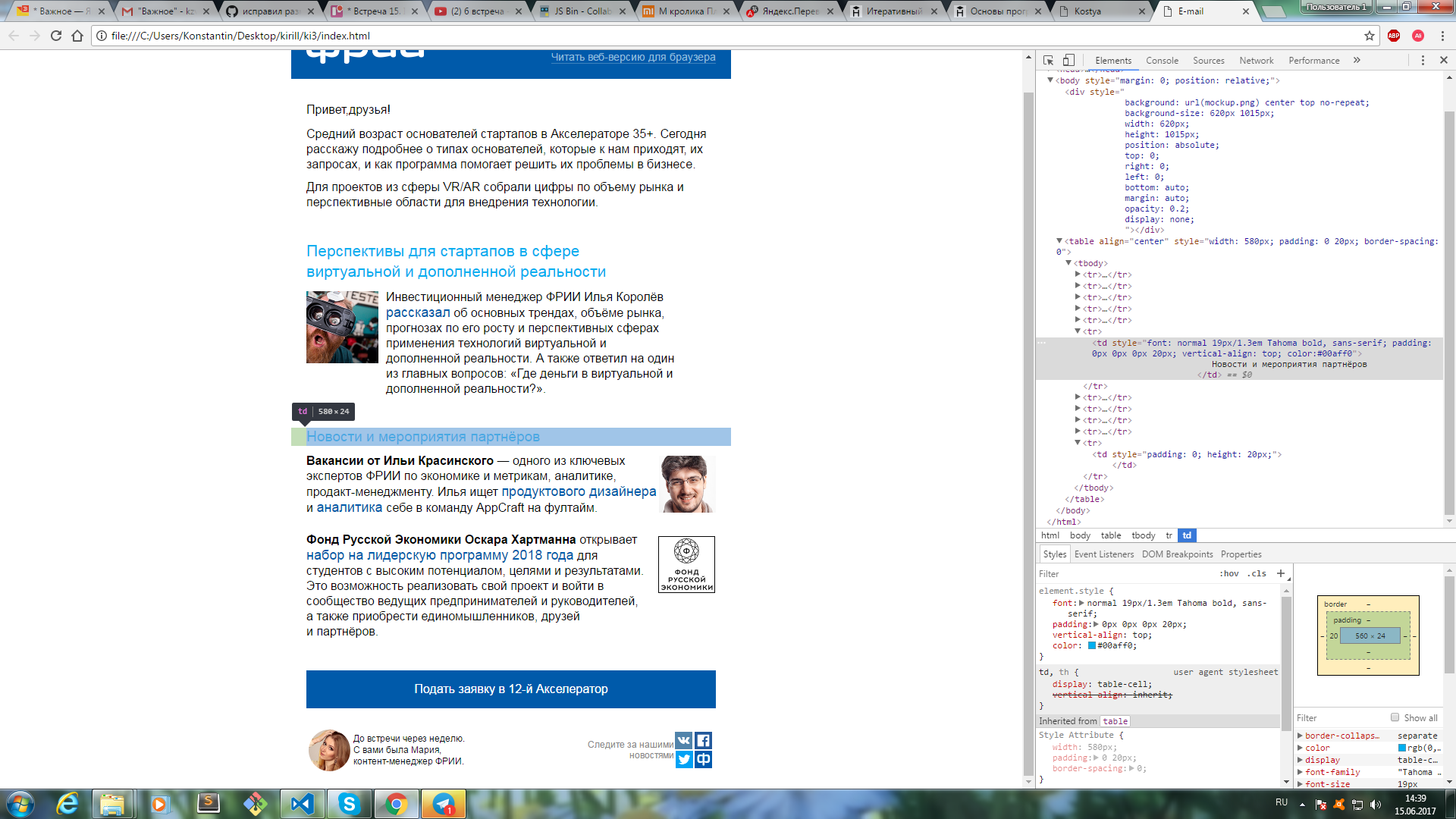Open the 'продуктового дизайнера' link
Image resolution: width=1456 pixels, height=819 pixels.
(x=579, y=491)
